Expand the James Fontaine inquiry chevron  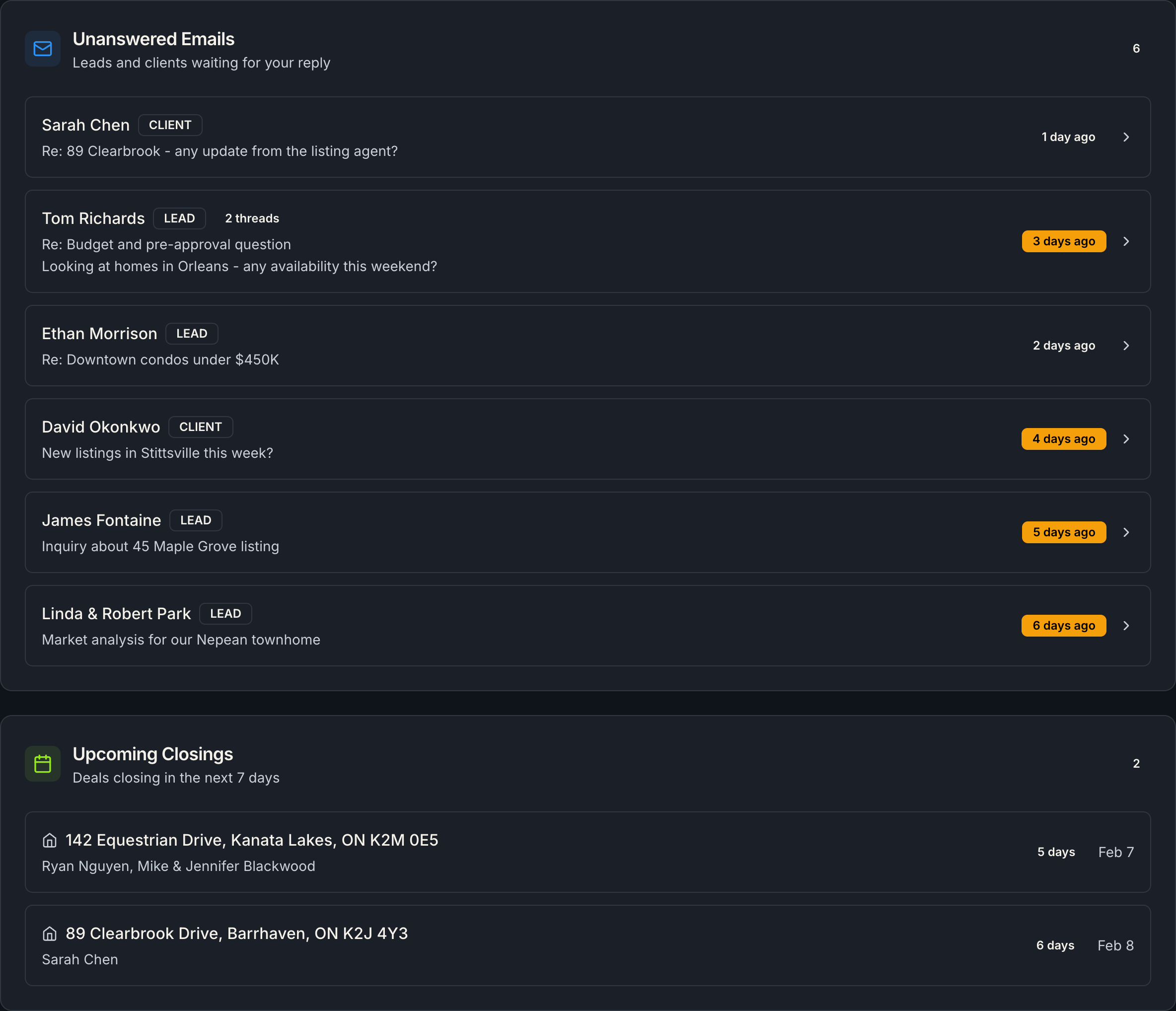pos(1127,532)
